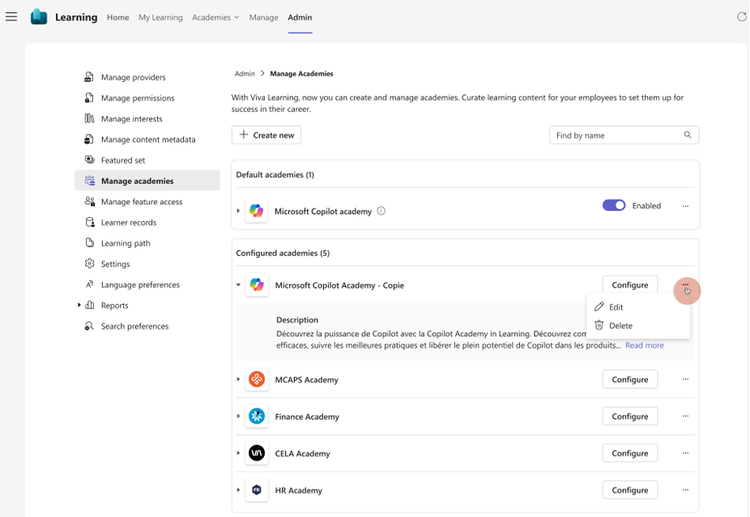Click the Finance Academy logo icon
This screenshot has height=517, width=750.
click(x=257, y=416)
